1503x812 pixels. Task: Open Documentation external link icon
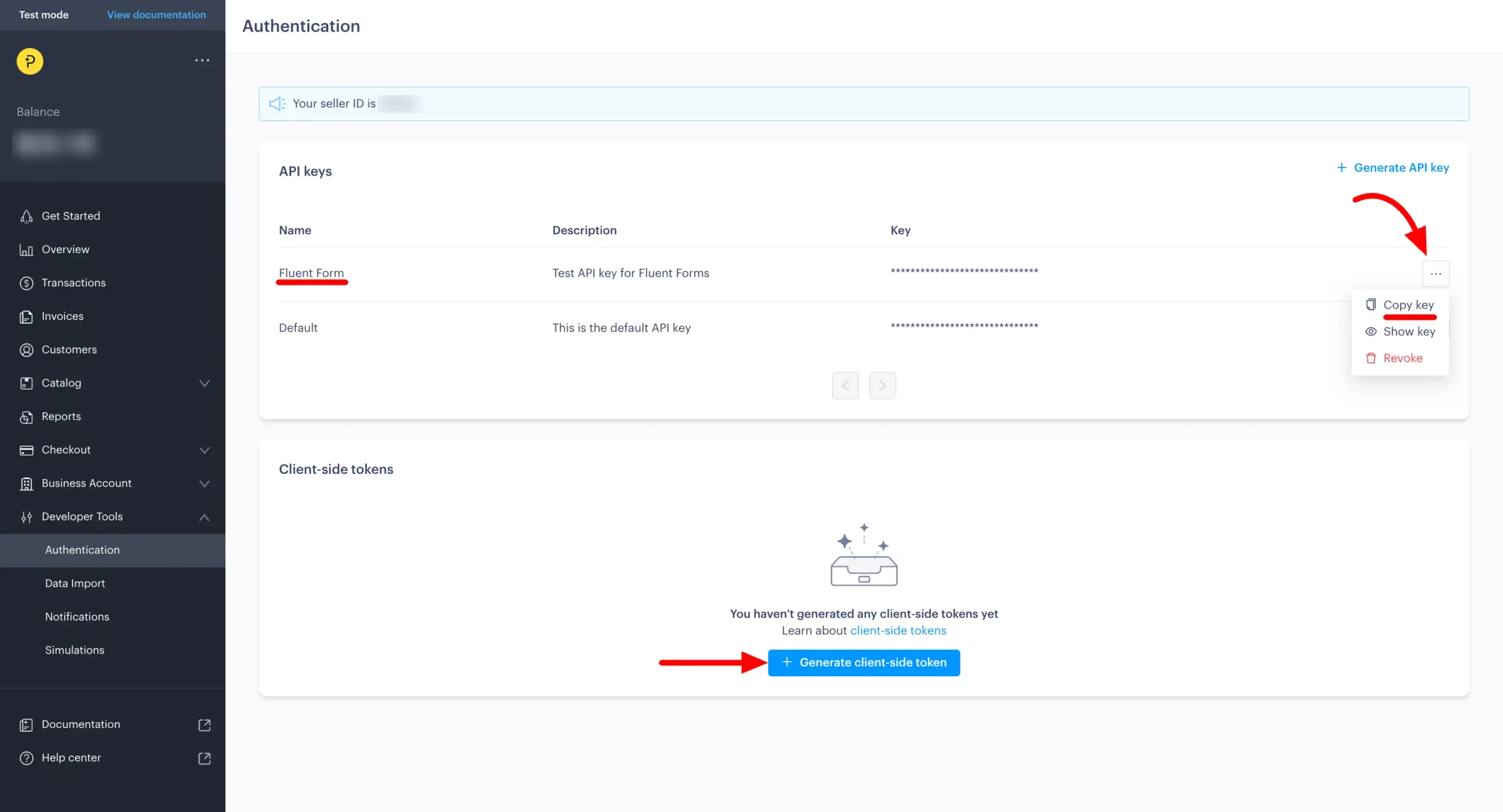(204, 725)
